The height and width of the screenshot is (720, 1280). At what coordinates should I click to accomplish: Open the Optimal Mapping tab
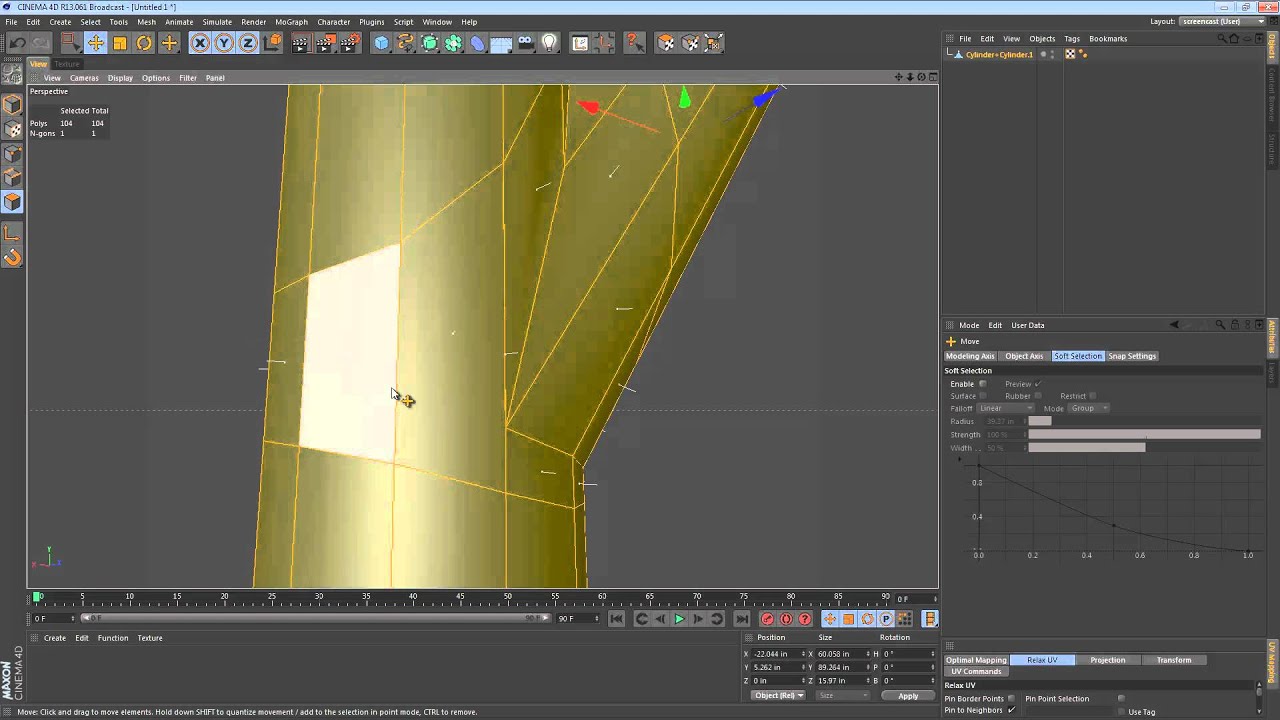(x=976, y=660)
